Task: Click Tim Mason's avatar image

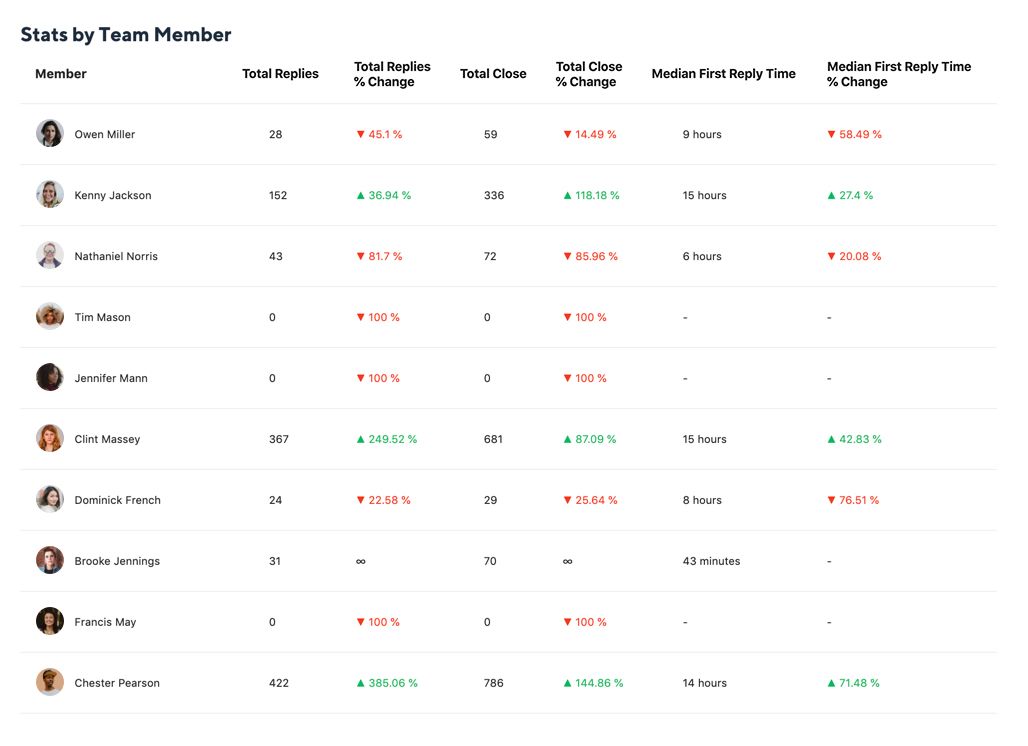Action: coord(50,315)
